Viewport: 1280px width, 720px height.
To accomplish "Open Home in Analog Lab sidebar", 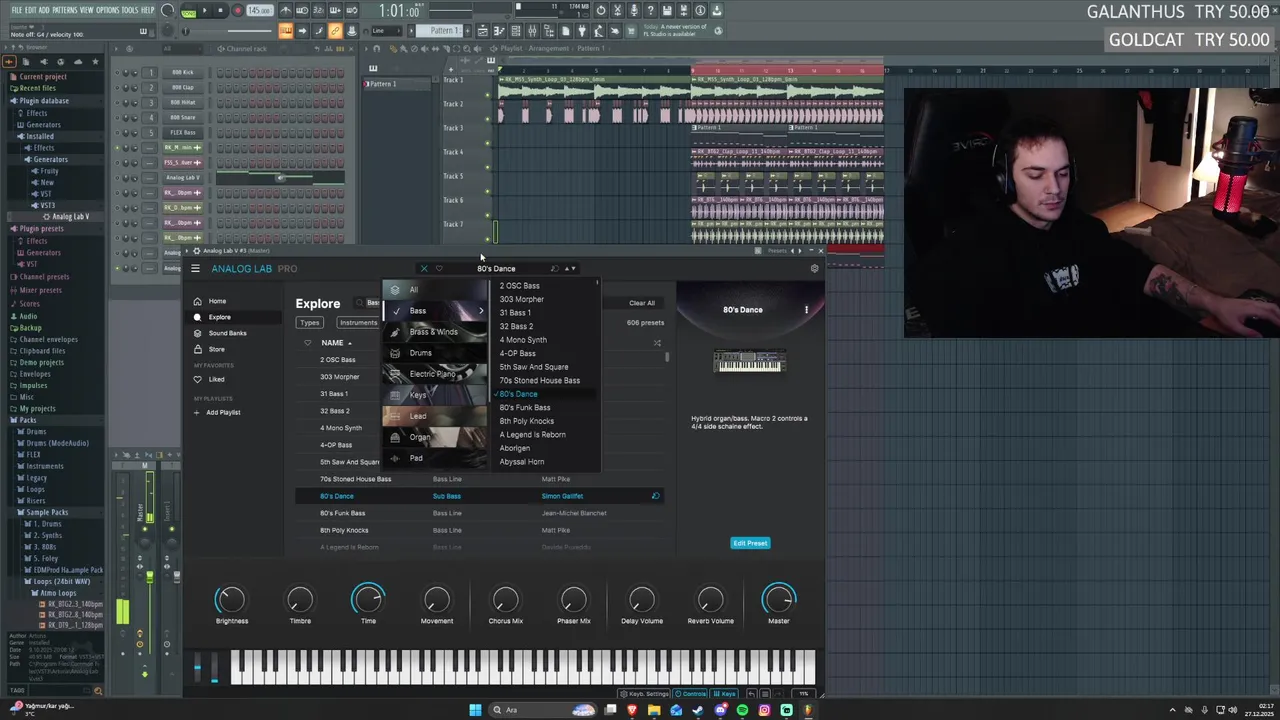I will tap(217, 301).
